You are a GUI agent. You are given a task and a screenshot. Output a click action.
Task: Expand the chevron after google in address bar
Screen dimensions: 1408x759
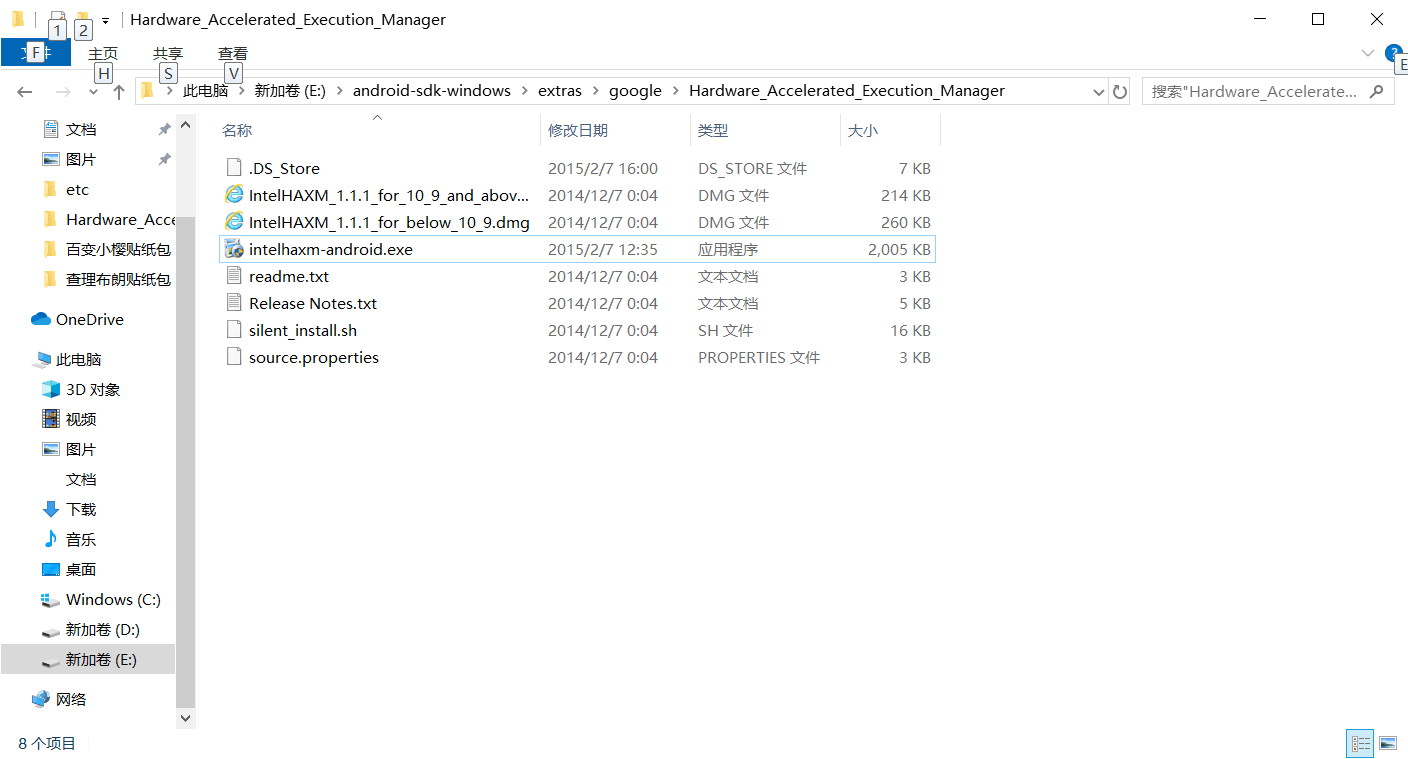coord(675,91)
